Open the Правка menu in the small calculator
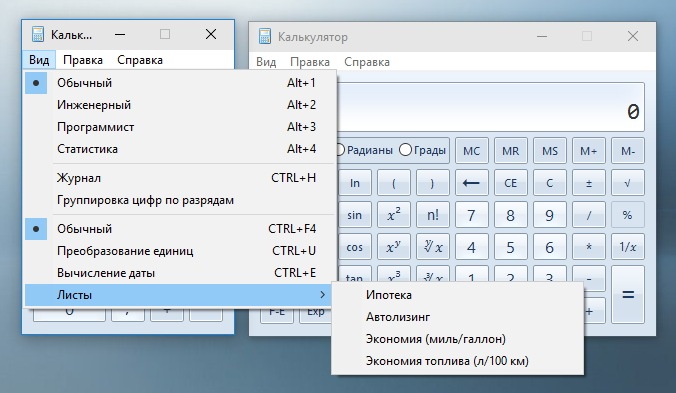 [x=83, y=60]
